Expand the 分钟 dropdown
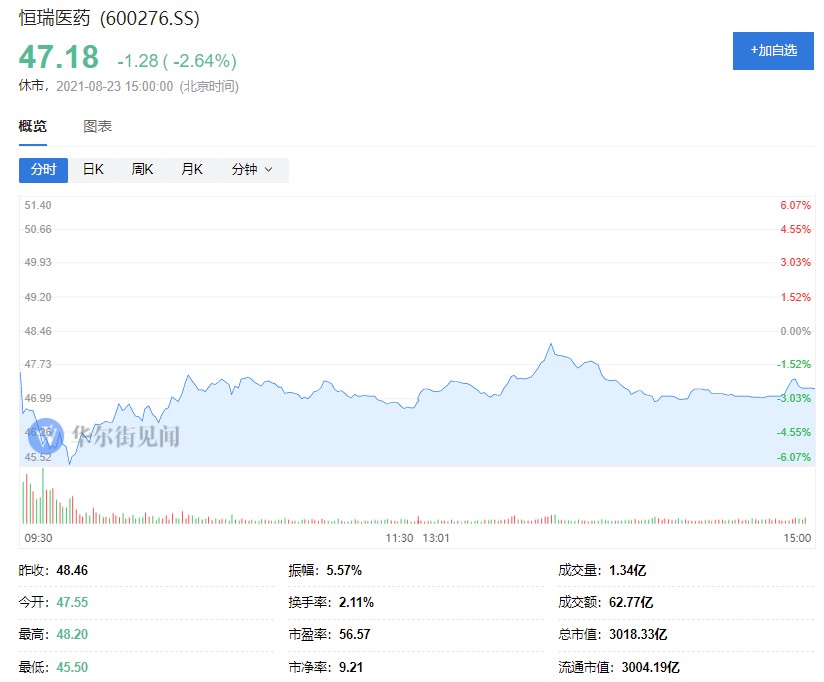 253,170
